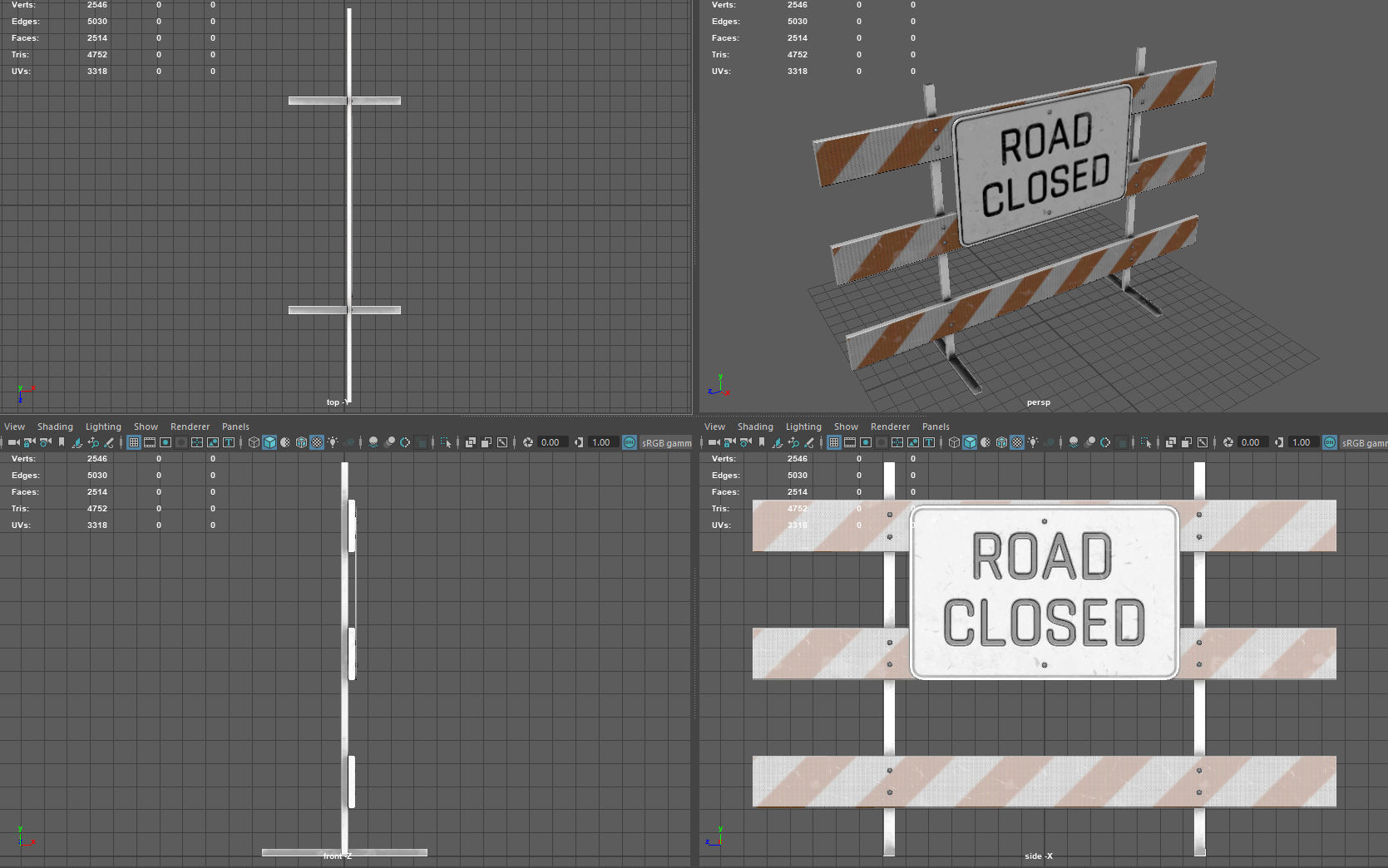Screen dimensions: 1388x868
Task: Click Image Plane icon in front panel toolbar
Action: 77,442
